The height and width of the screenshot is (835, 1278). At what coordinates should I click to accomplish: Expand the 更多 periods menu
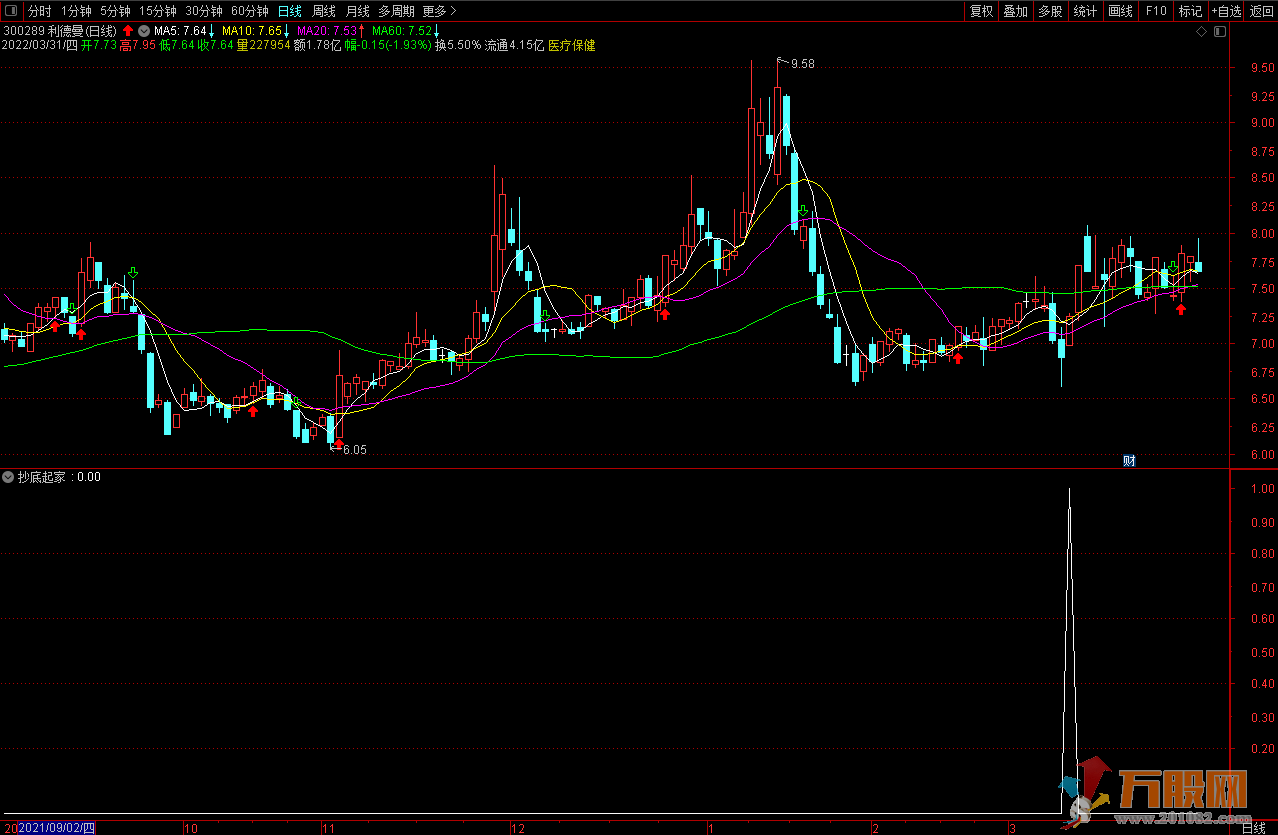pyautogui.click(x=439, y=11)
